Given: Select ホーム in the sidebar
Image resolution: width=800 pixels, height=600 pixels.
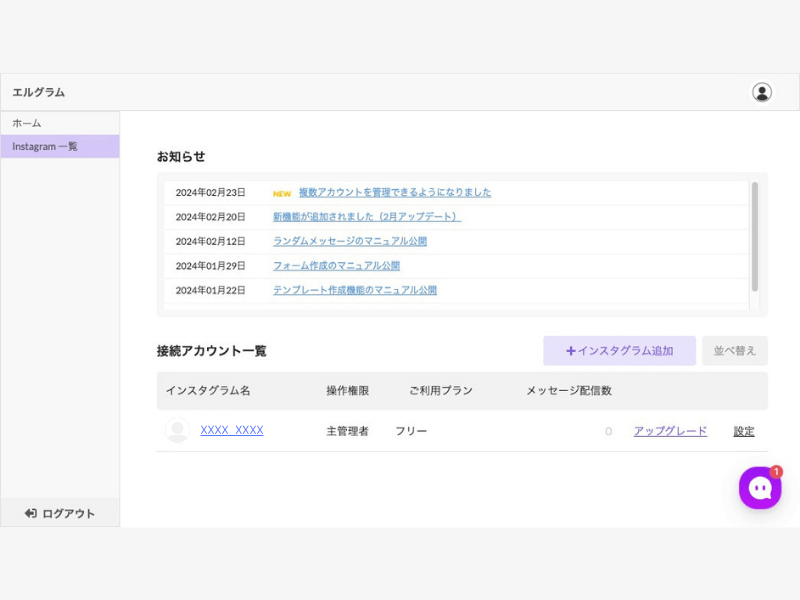Looking at the screenshot, I should click(27, 123).
